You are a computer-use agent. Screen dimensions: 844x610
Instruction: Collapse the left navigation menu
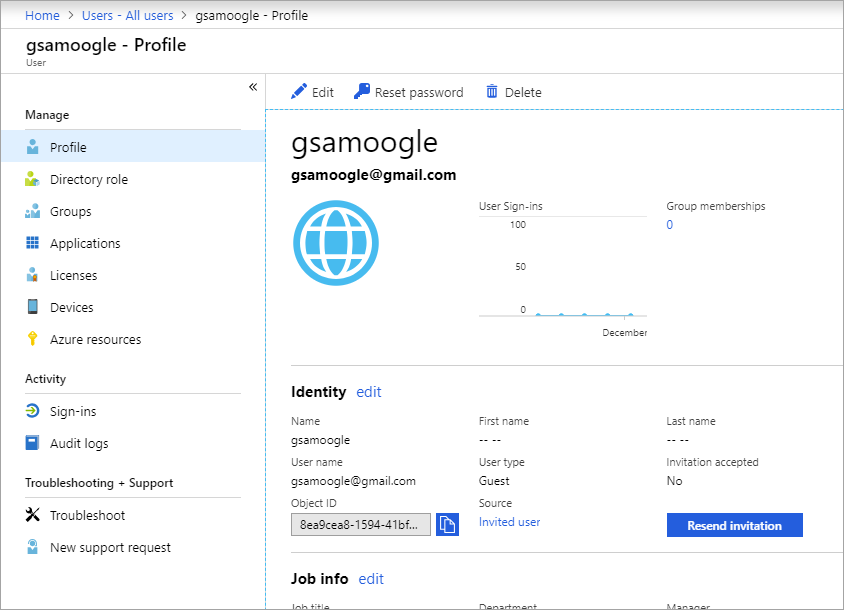253,87
